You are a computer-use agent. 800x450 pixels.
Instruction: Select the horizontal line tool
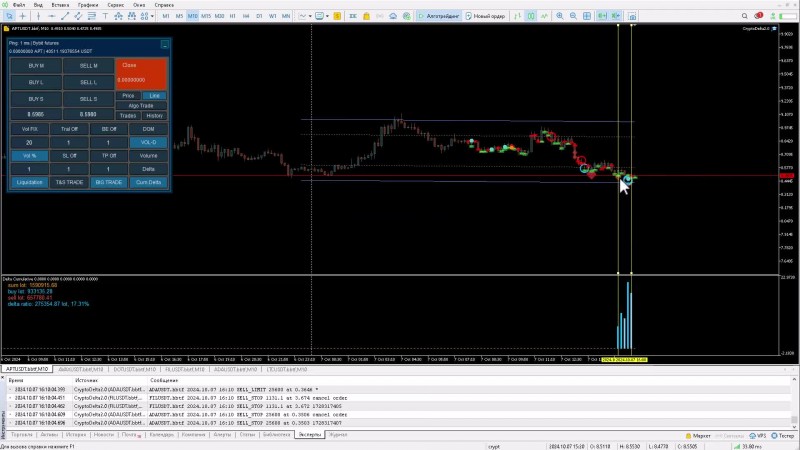pos(52,16)
